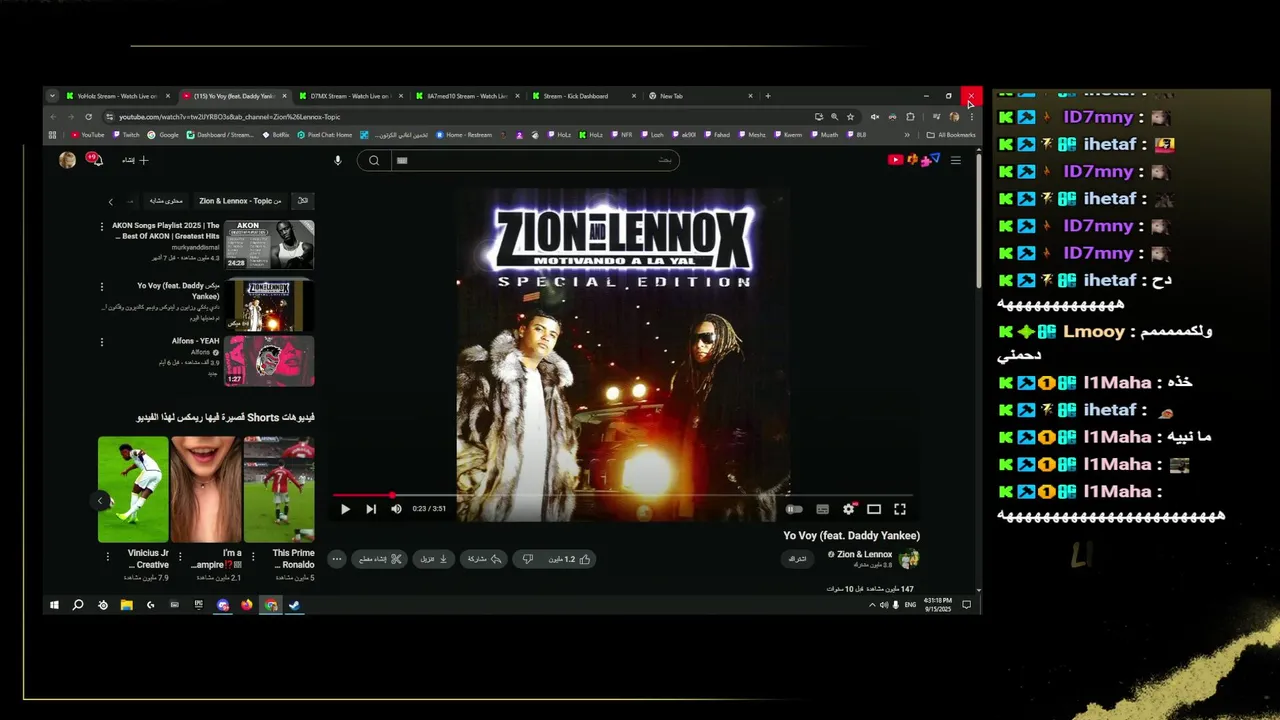The height and width of the screenshot is (720, 1280).
Task: Switch to Stream - Kick Dashboard tab
Action: point(583,96)
